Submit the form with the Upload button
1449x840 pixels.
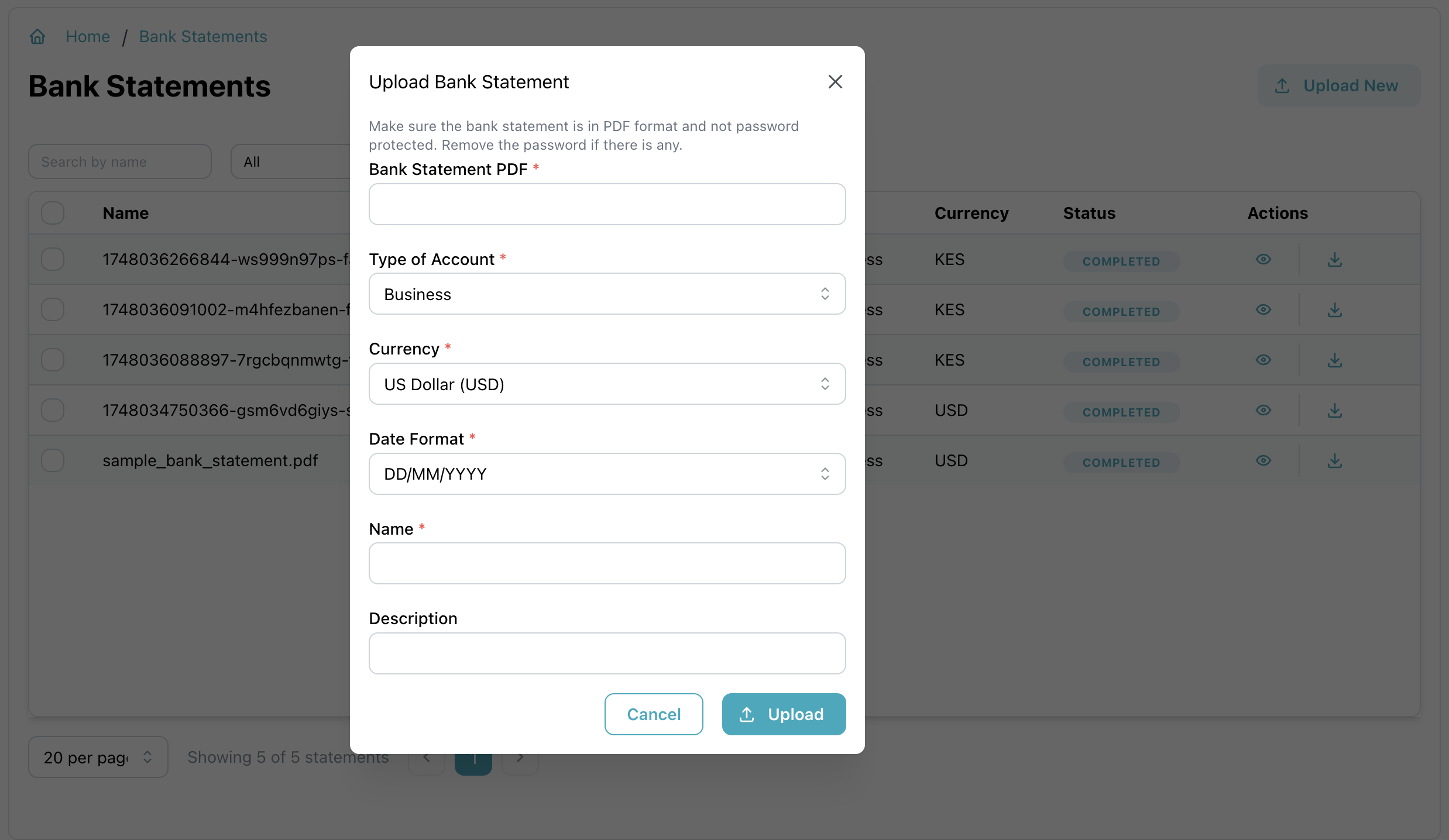[x=783, y=714]
